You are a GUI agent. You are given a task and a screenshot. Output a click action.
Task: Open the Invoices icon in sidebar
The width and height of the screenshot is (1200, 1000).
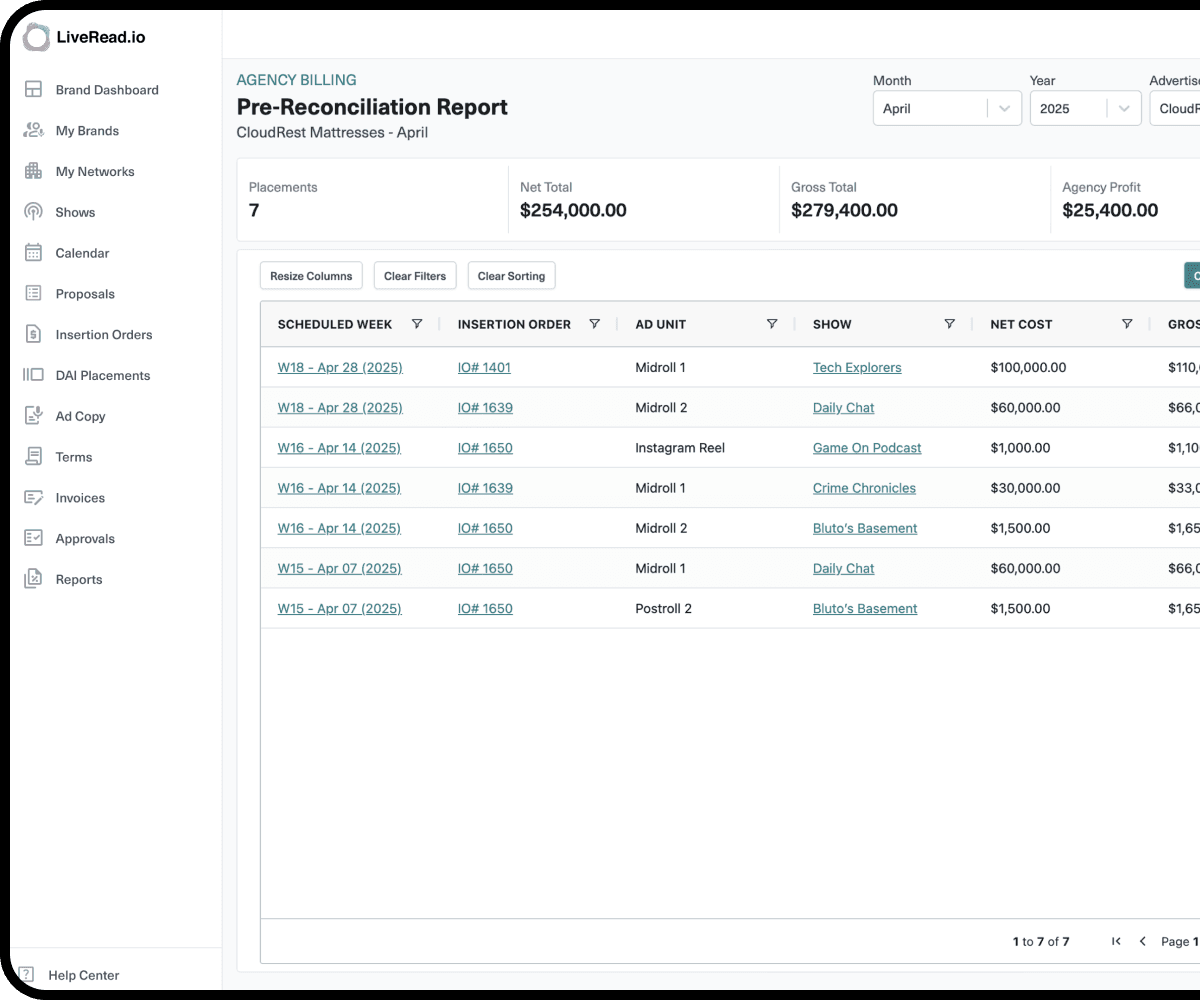coord(33,498)
